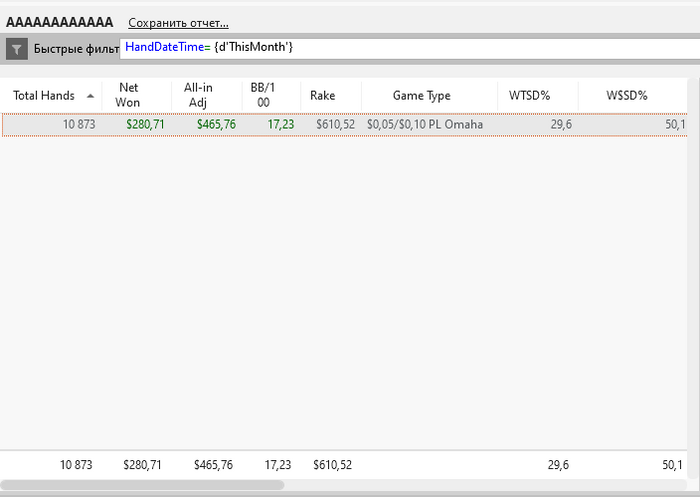Click All-in Adj value $465,76 in row
The height and width of the screenshot is (497, 700).
216,124
